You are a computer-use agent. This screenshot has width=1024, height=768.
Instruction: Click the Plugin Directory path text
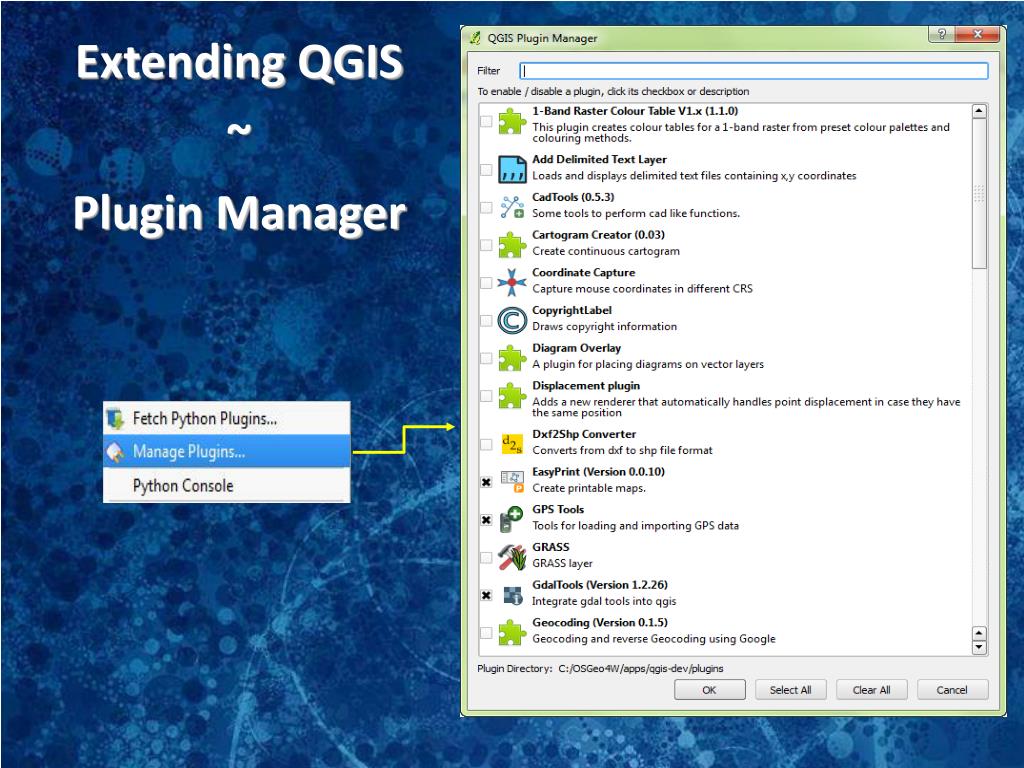[x=641, y=669]
